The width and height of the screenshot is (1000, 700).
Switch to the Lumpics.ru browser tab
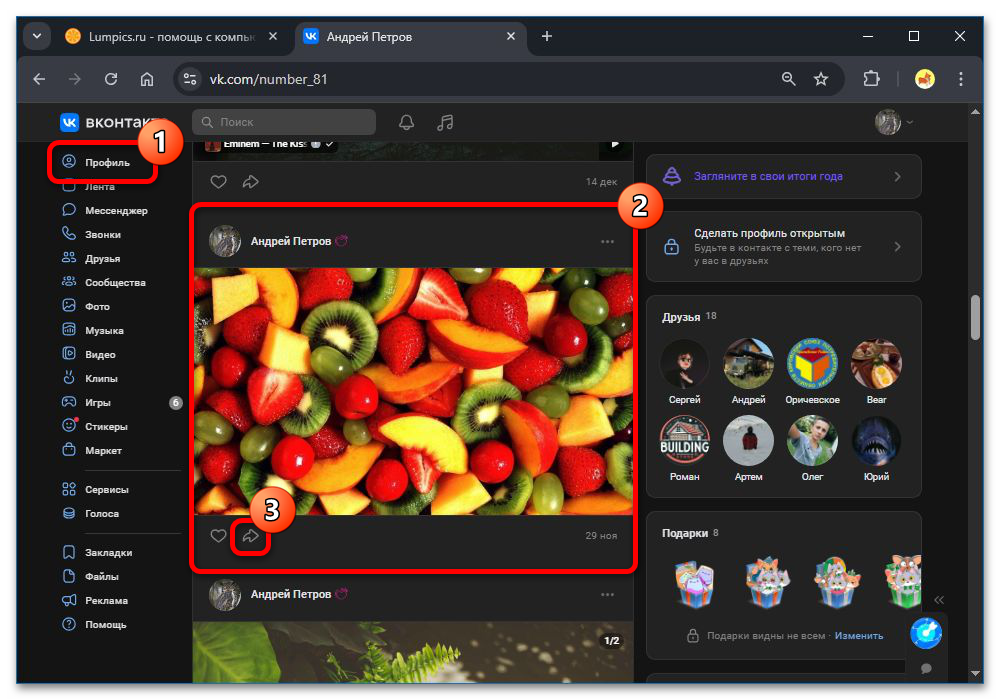[x=172, y=36]
